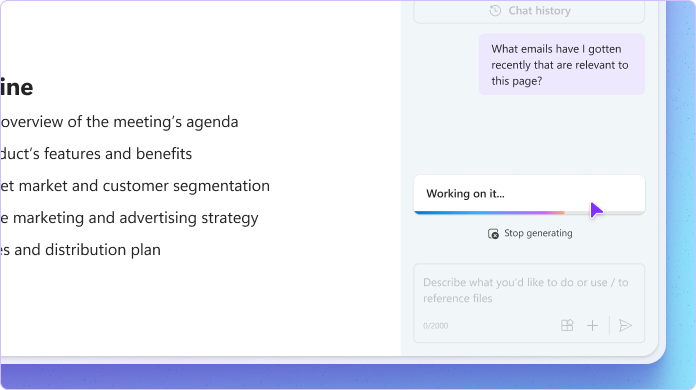Click the send arrow icon
The image size is (696, 390).
pyautogui.click(x=625, y=326)
